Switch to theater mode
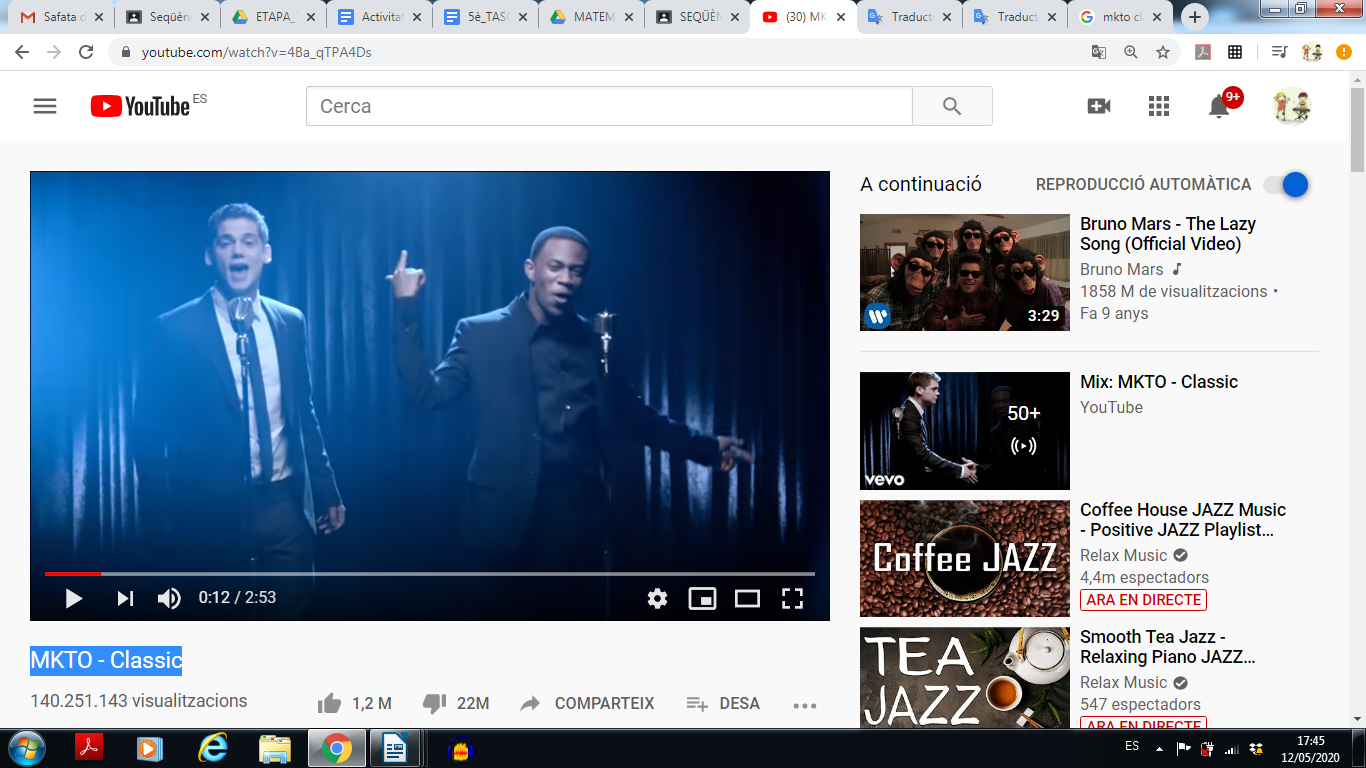Screen dimensions: 1366x768 point(747,598)
